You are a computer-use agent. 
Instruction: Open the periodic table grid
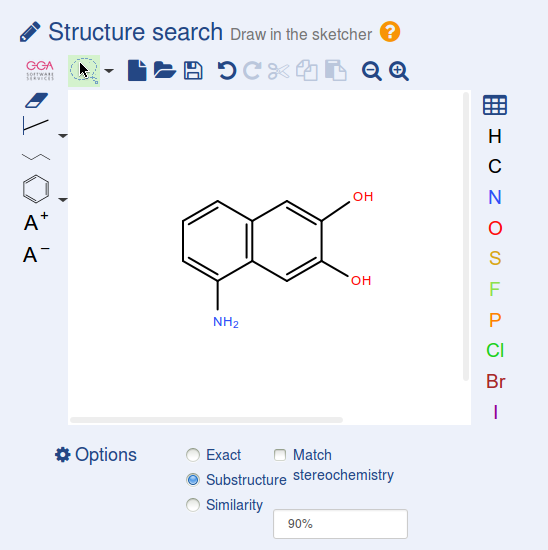coord(495,105)
